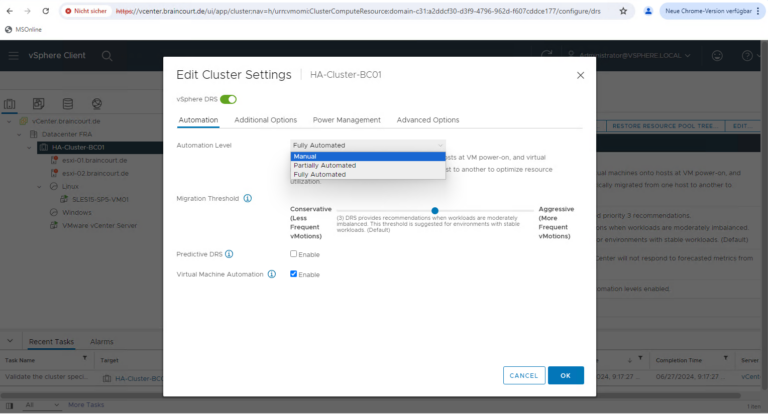Image resolution: width=768 pixels, height=414 pixels.
Task: Switch to Recent Tasks tab
Action: pyautogui.click(x=51, y=341)
